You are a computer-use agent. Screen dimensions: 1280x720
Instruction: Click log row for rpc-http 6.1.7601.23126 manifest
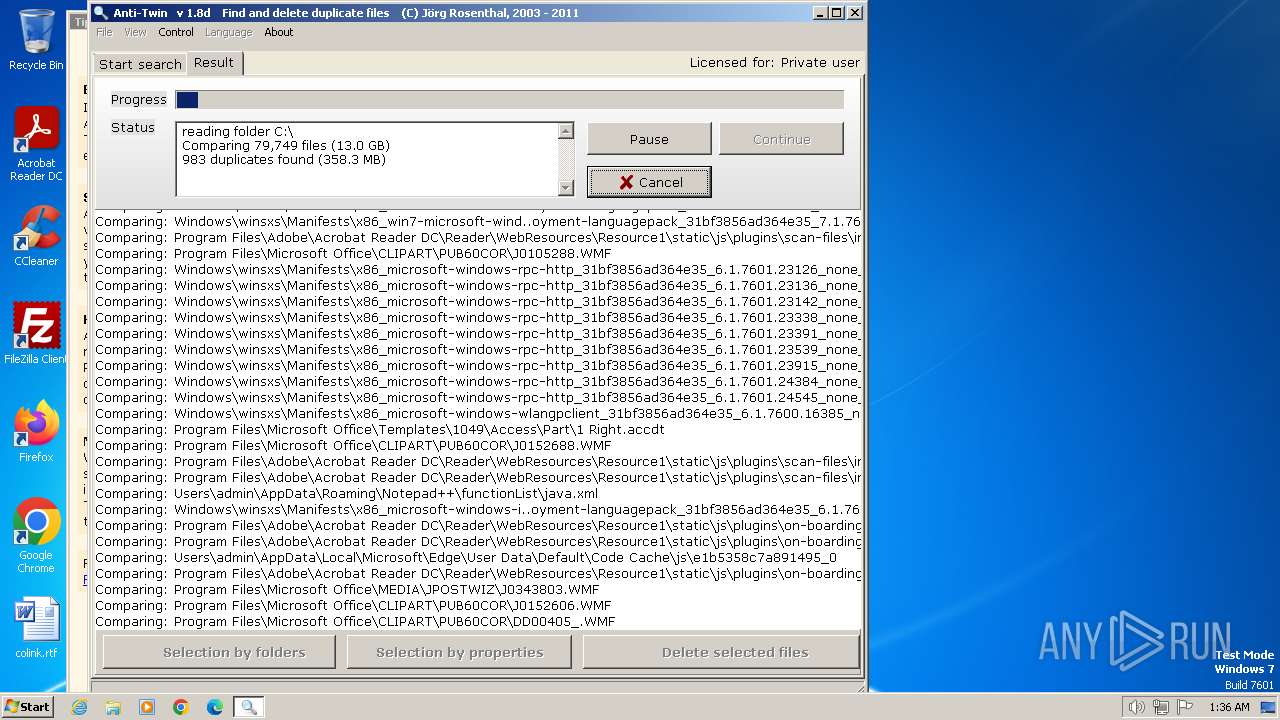(x=477, y=269)
